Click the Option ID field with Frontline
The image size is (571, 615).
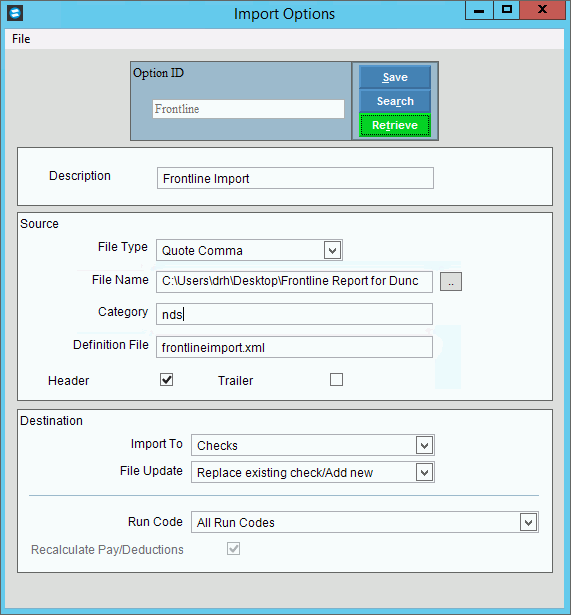click(248, 109)
